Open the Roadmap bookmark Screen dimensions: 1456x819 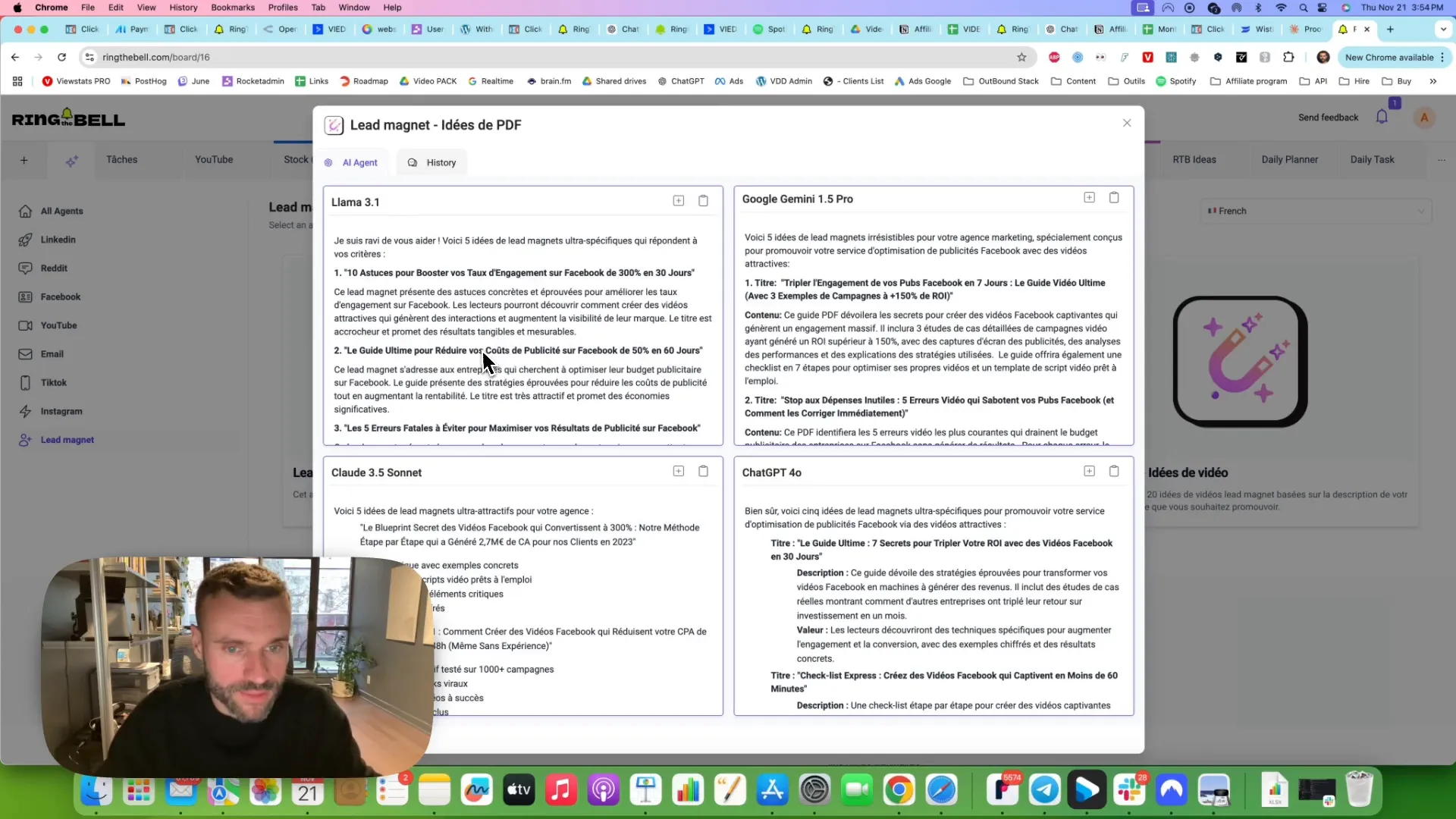[x=364, y=81]
